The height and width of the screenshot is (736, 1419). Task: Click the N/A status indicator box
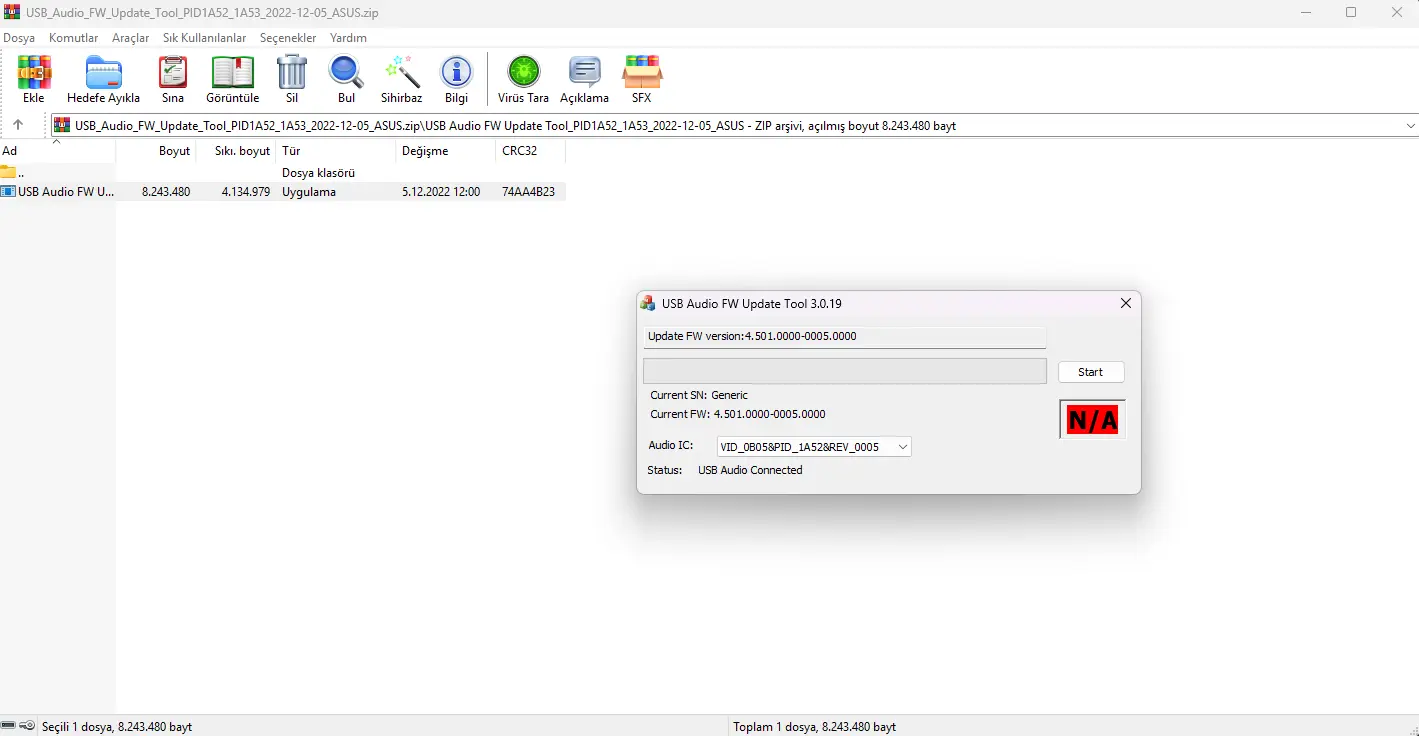coord(1092,420)
